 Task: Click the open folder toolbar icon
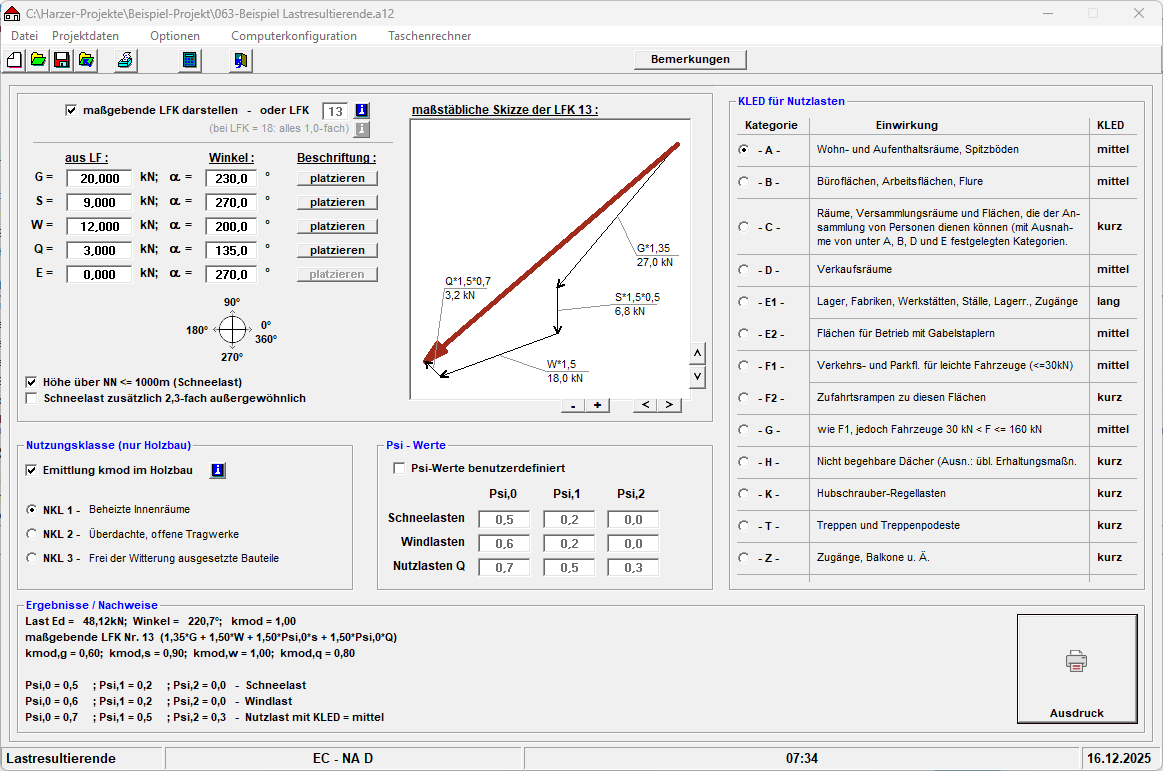38,60
